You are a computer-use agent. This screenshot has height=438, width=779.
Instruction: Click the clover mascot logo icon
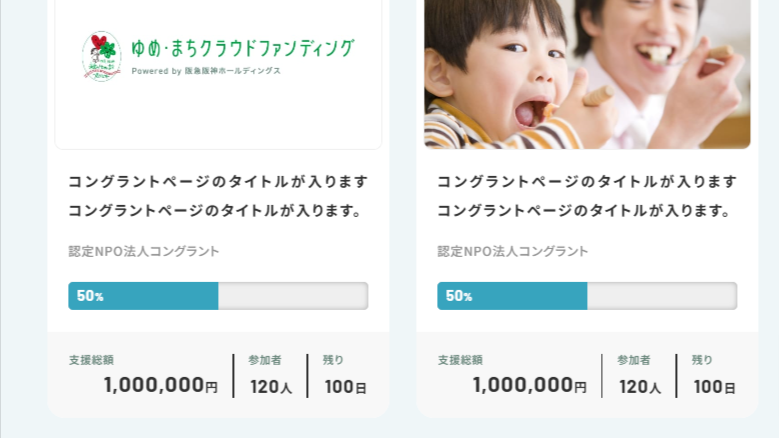click(101, 56)
